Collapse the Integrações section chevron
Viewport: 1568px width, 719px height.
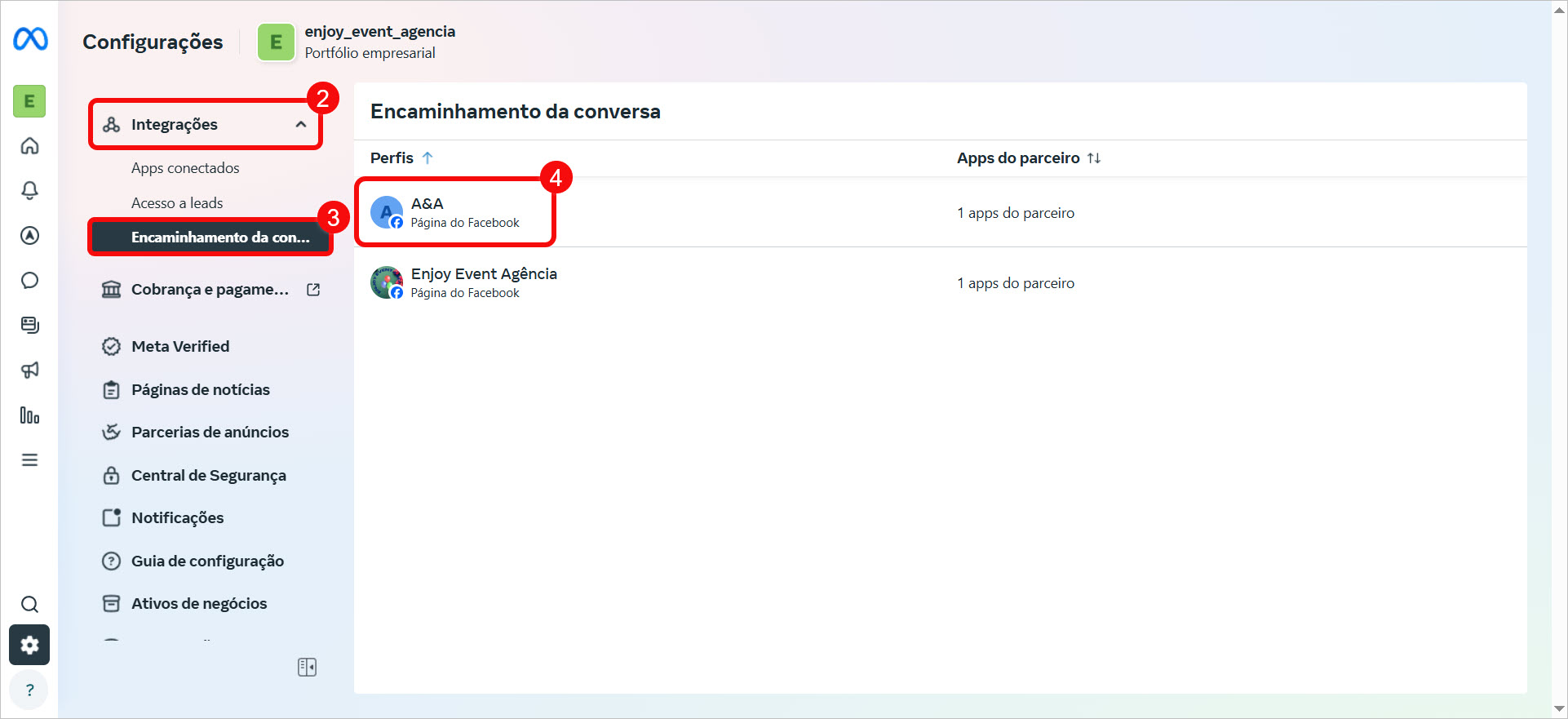pyautogui.click(x=301, y=125)
